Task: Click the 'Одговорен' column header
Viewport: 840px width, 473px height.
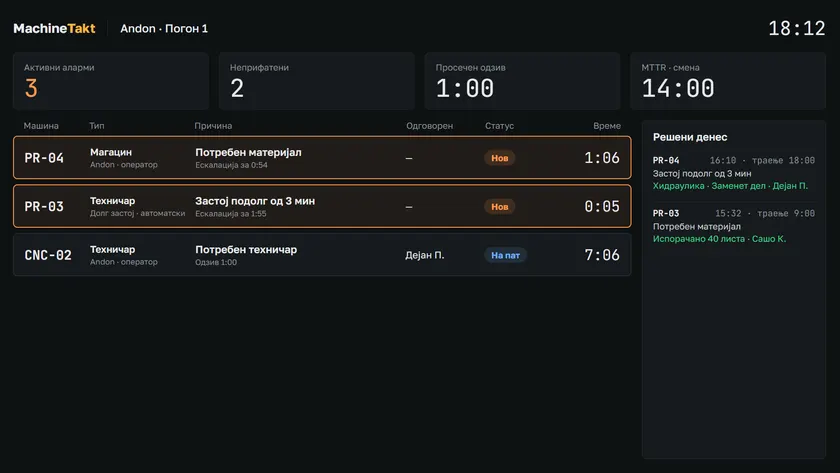Action: [430, 126]
